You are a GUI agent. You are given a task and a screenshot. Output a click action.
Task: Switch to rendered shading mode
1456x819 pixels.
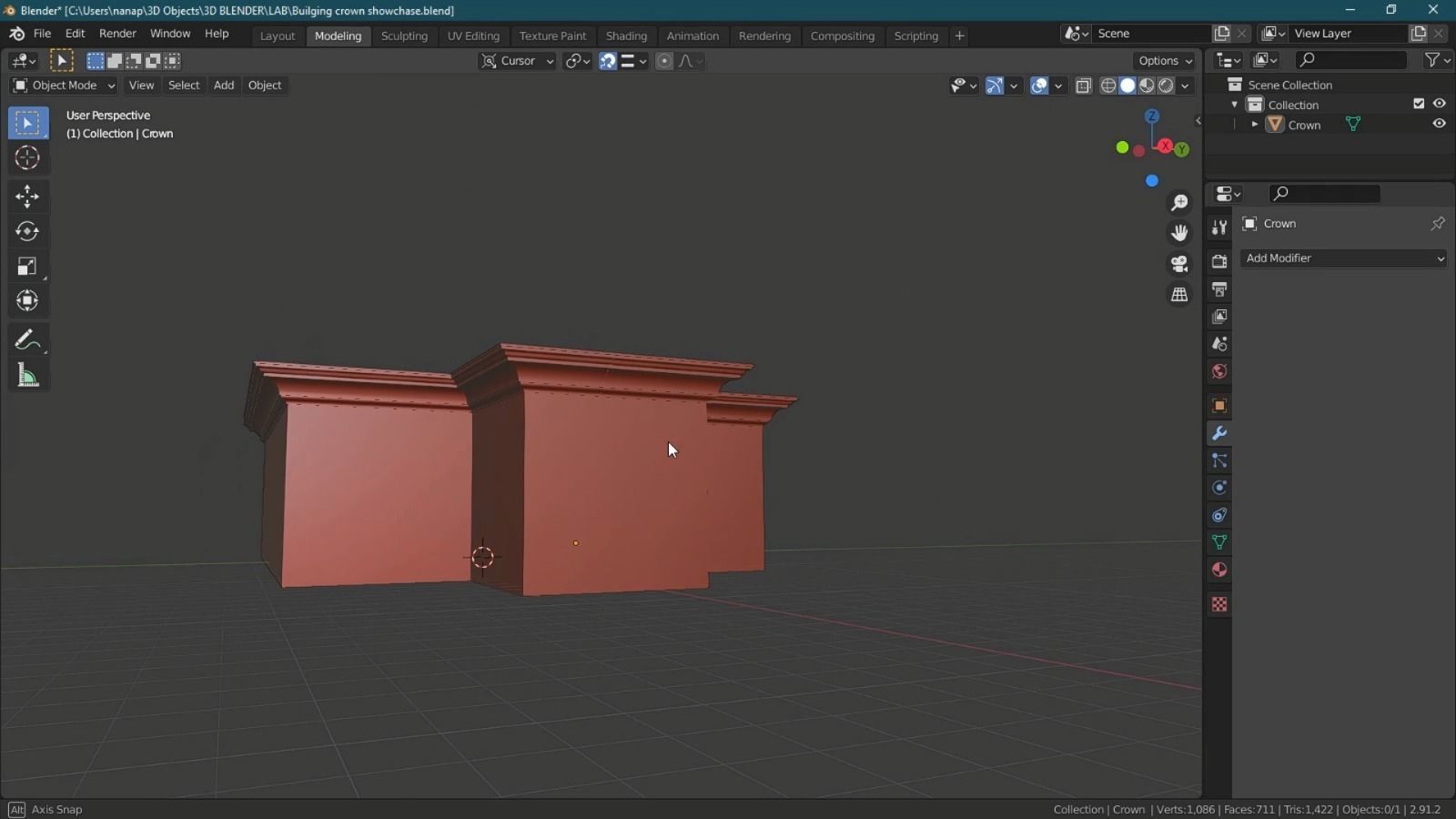pos(1166,86)
